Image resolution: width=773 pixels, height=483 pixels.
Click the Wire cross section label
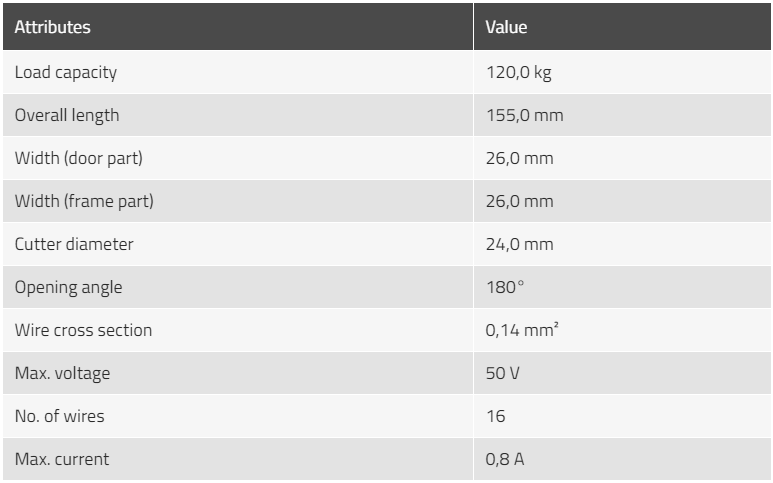point(83,330)
